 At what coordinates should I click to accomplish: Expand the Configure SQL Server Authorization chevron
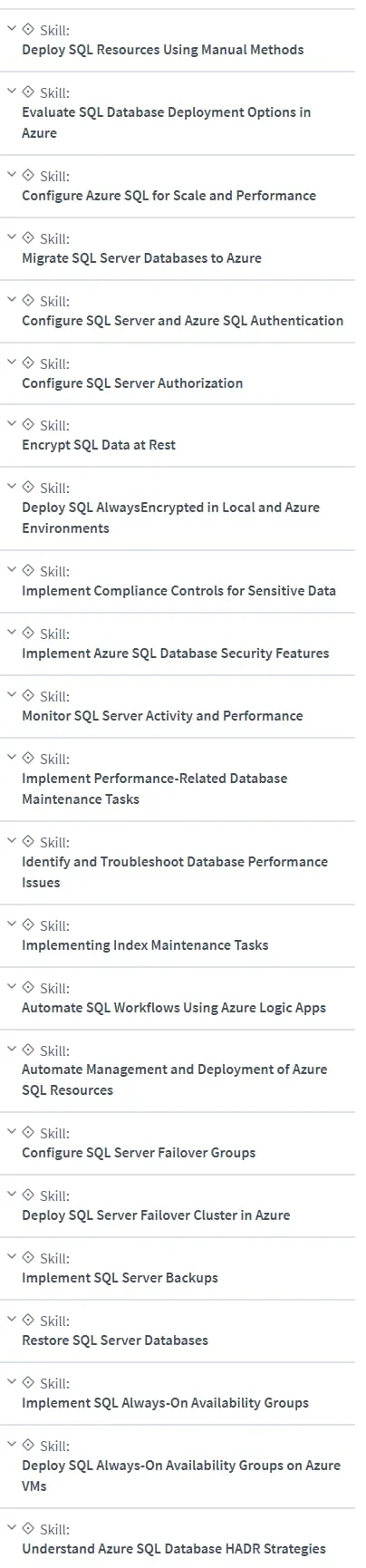coord(11,362)
